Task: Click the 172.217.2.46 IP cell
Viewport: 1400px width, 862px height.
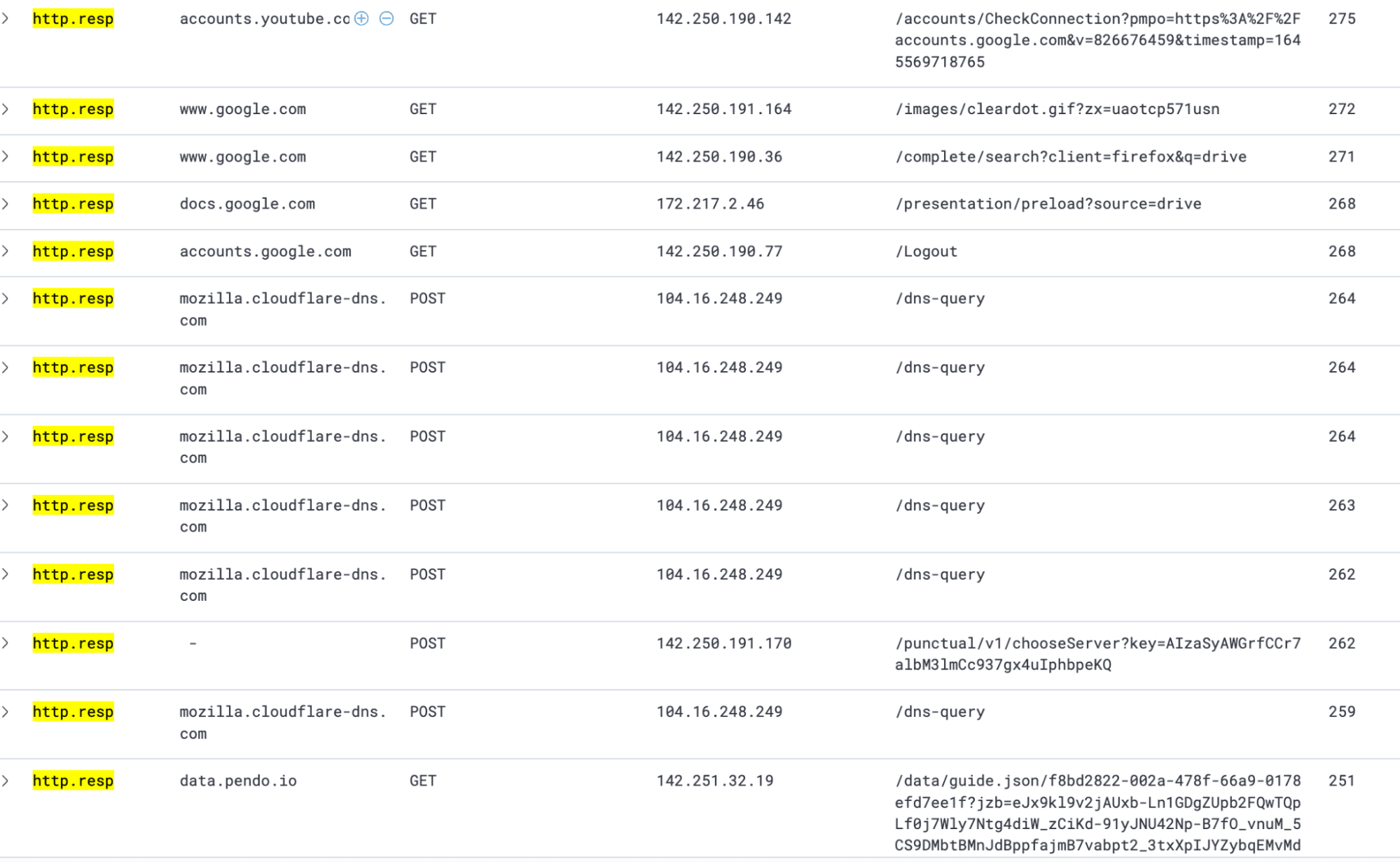Action: [710, 204]
